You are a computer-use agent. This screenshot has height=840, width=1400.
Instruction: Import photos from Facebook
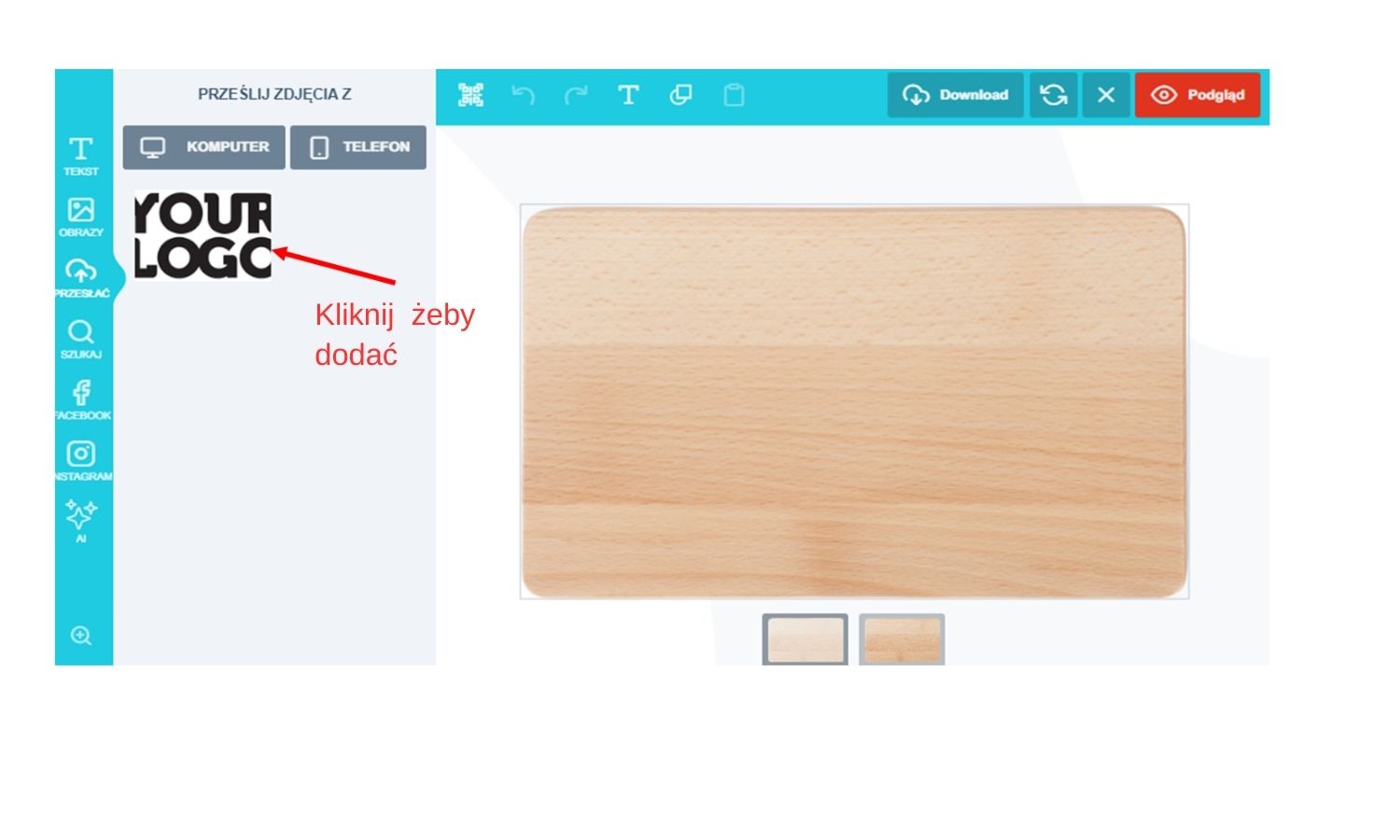(81, 399)
